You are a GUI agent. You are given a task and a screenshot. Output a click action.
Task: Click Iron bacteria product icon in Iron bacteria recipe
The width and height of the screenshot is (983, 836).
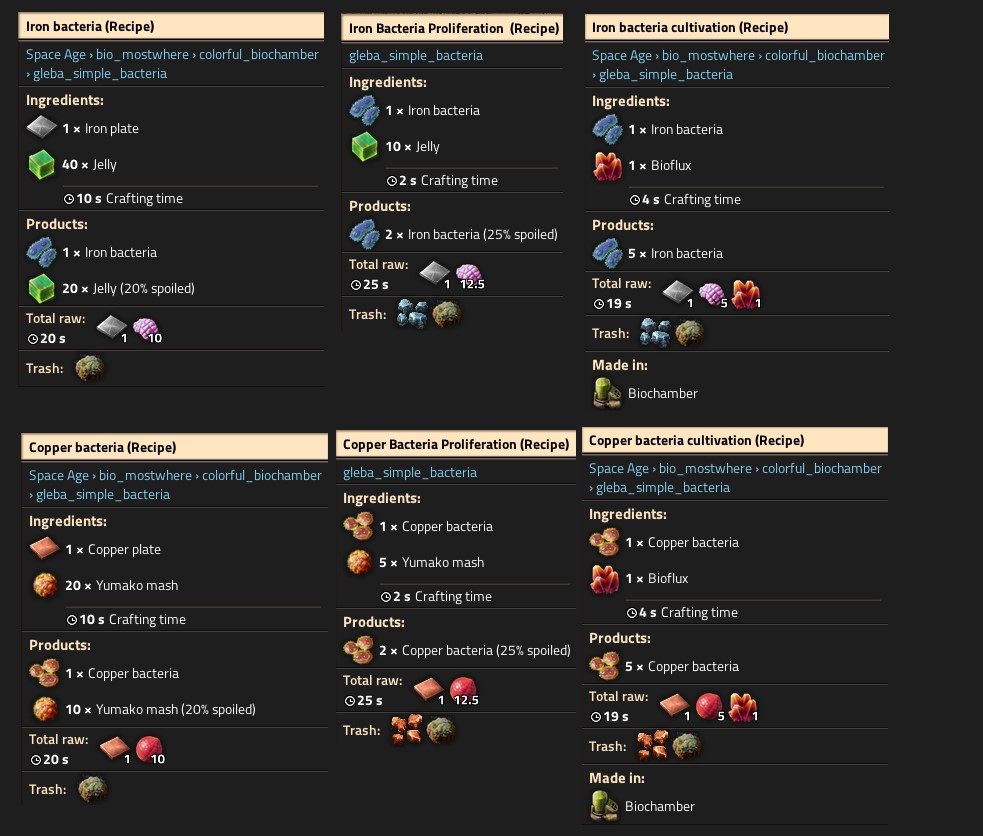coord(41,253)
